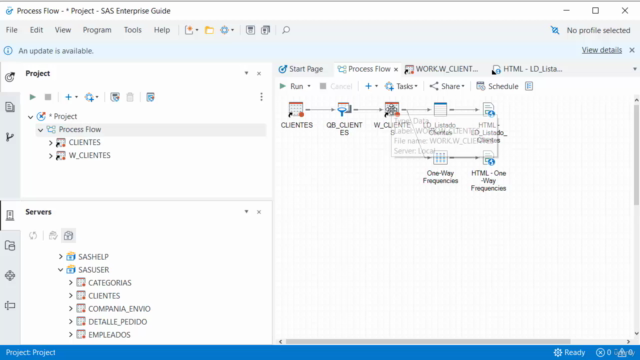Image resolution: width=640 pixels, height=360 pixels.
Task: Open the View menu
Action: click(63, 30)
